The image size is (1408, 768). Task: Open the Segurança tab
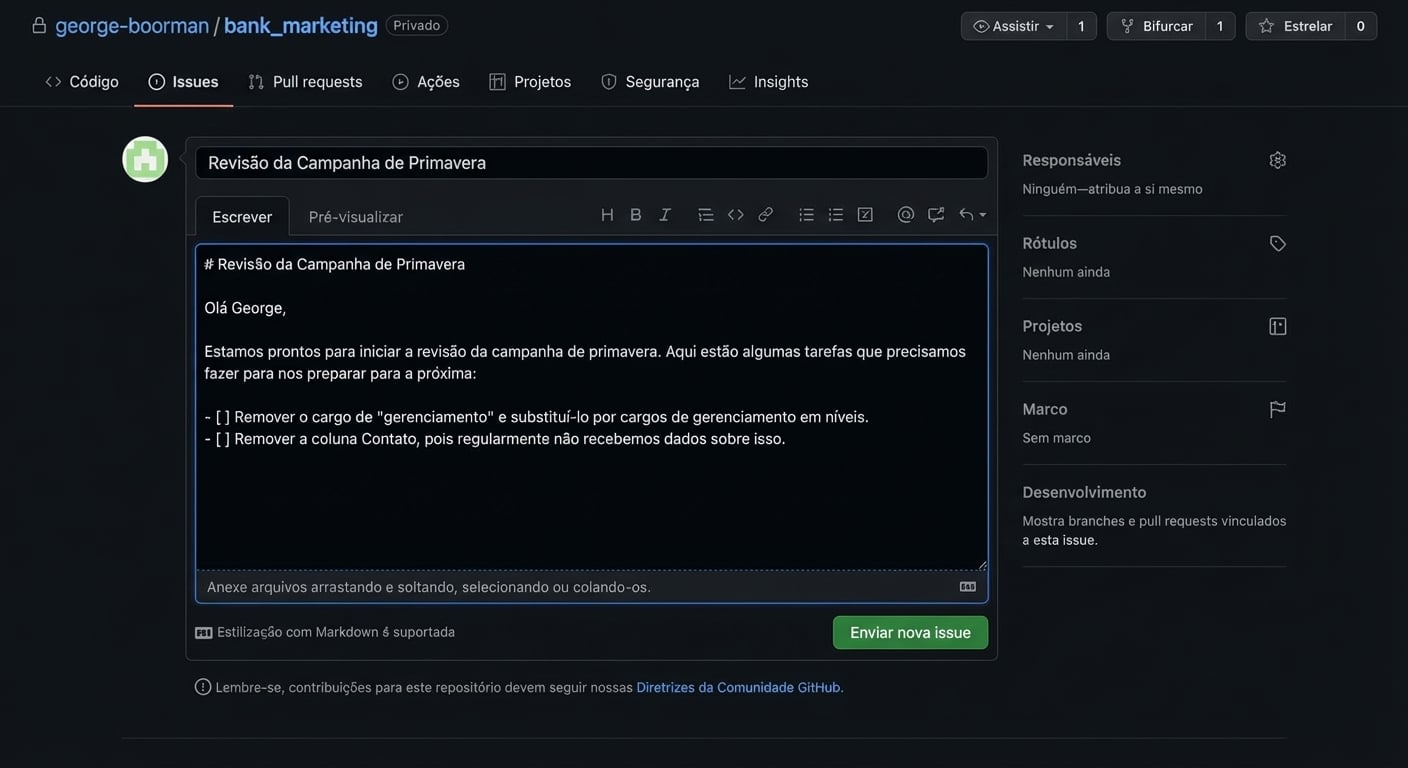[x=650, y=82]
